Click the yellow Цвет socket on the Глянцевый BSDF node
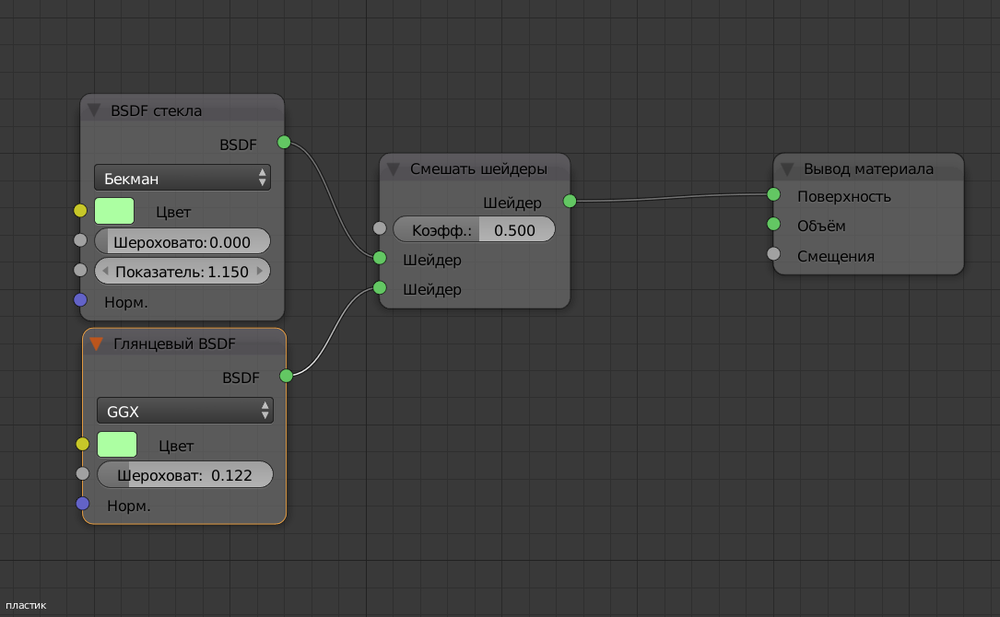The image size is (1000, 617). tap(83, 444)
